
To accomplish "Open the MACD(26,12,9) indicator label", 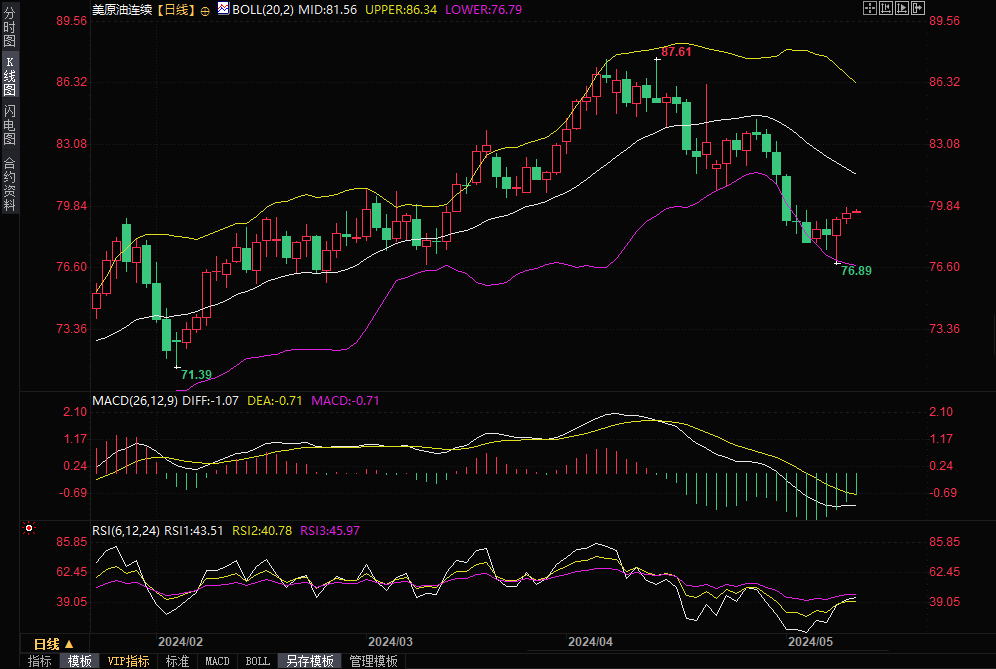I will (135, 400).
